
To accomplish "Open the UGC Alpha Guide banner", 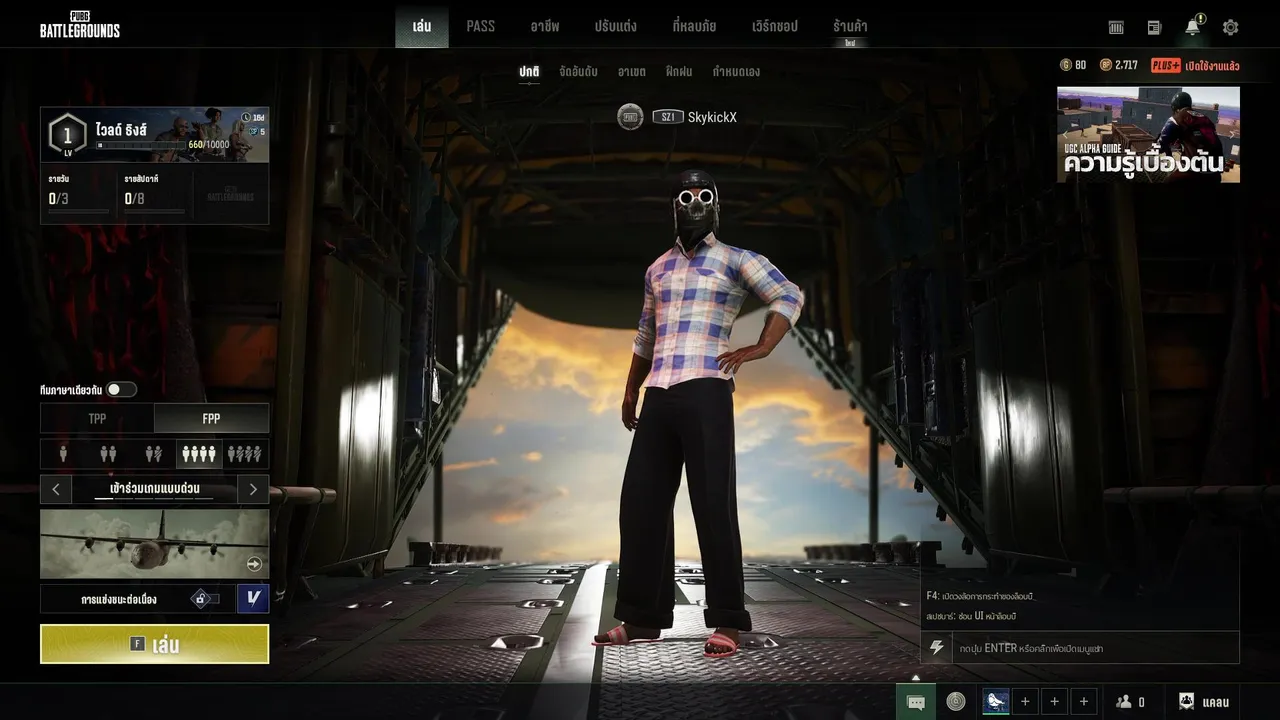I will pos(1148,134).
